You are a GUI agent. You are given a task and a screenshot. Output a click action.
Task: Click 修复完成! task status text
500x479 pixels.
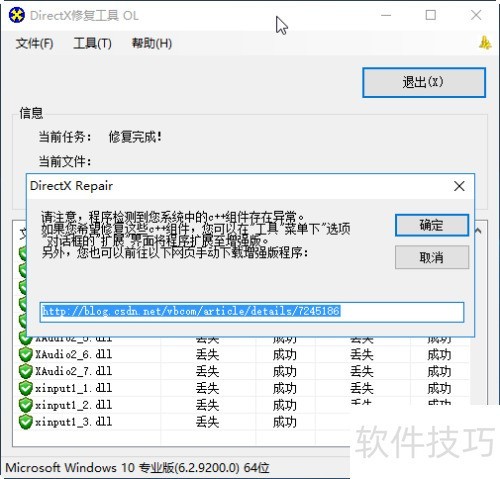tap(135, 137)
